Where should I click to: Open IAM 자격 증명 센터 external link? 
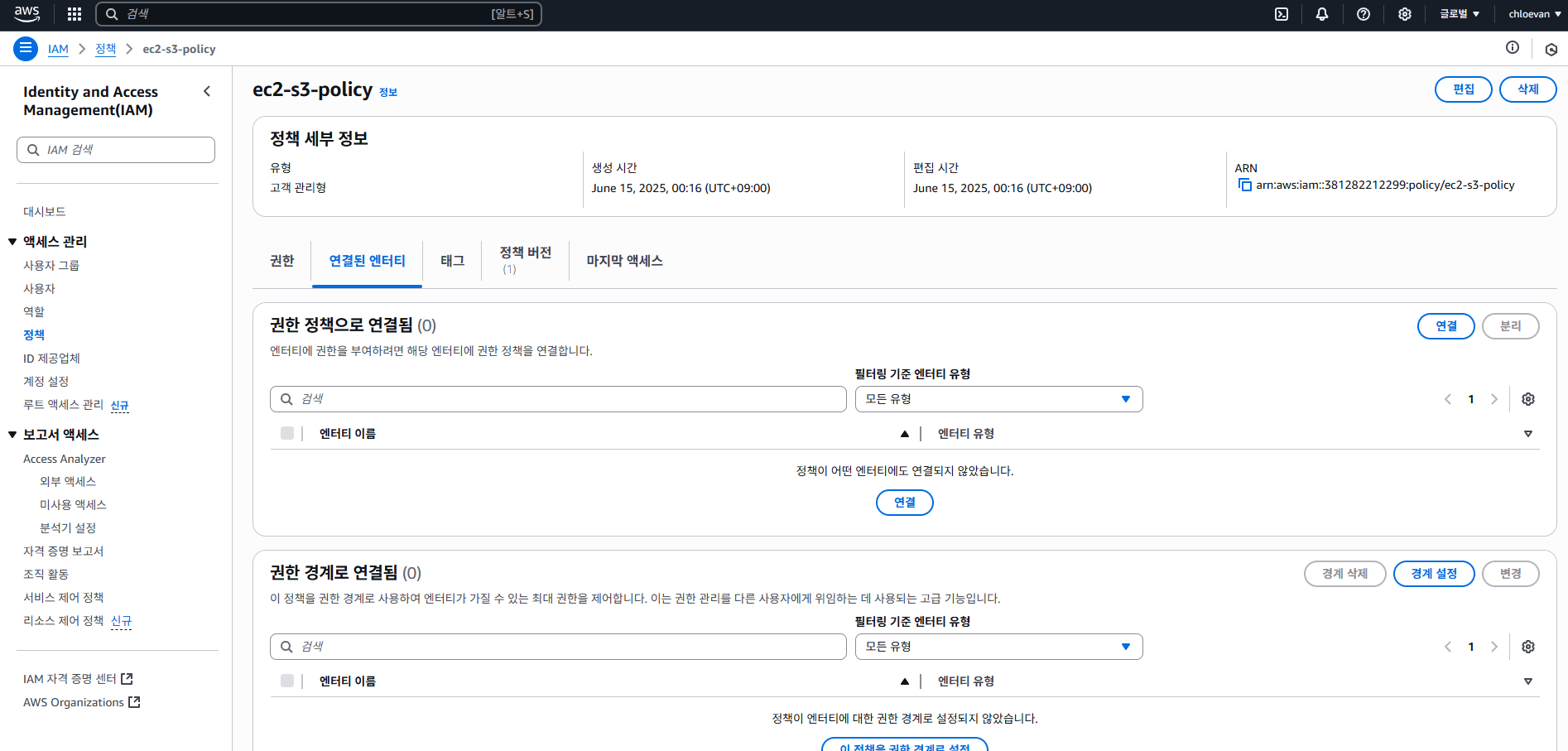[78, 679]
